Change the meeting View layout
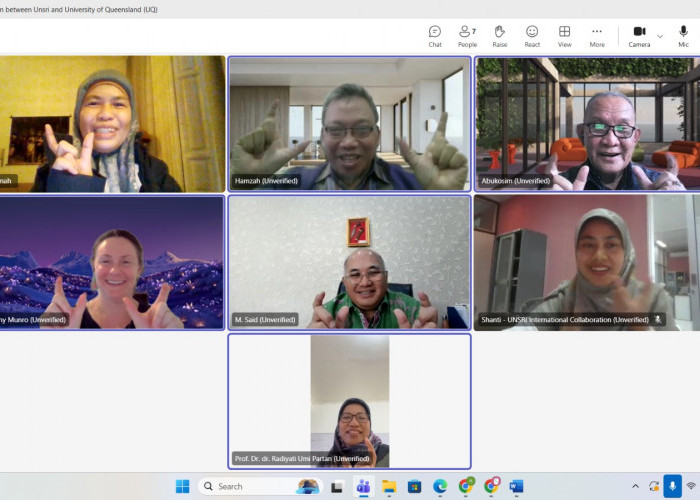Screen dimensions: 700x500 [564, 36]
